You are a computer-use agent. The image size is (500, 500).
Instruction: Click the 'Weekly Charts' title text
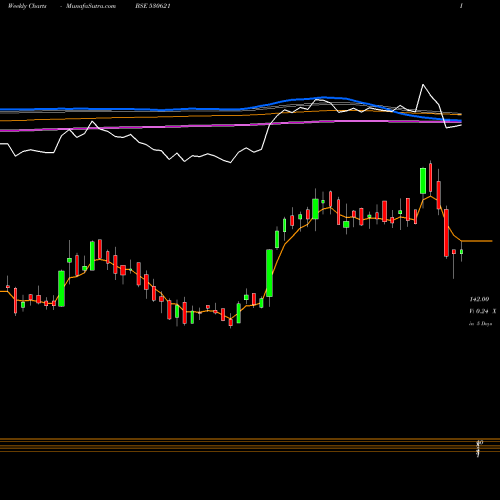click(x=27, y=6)
